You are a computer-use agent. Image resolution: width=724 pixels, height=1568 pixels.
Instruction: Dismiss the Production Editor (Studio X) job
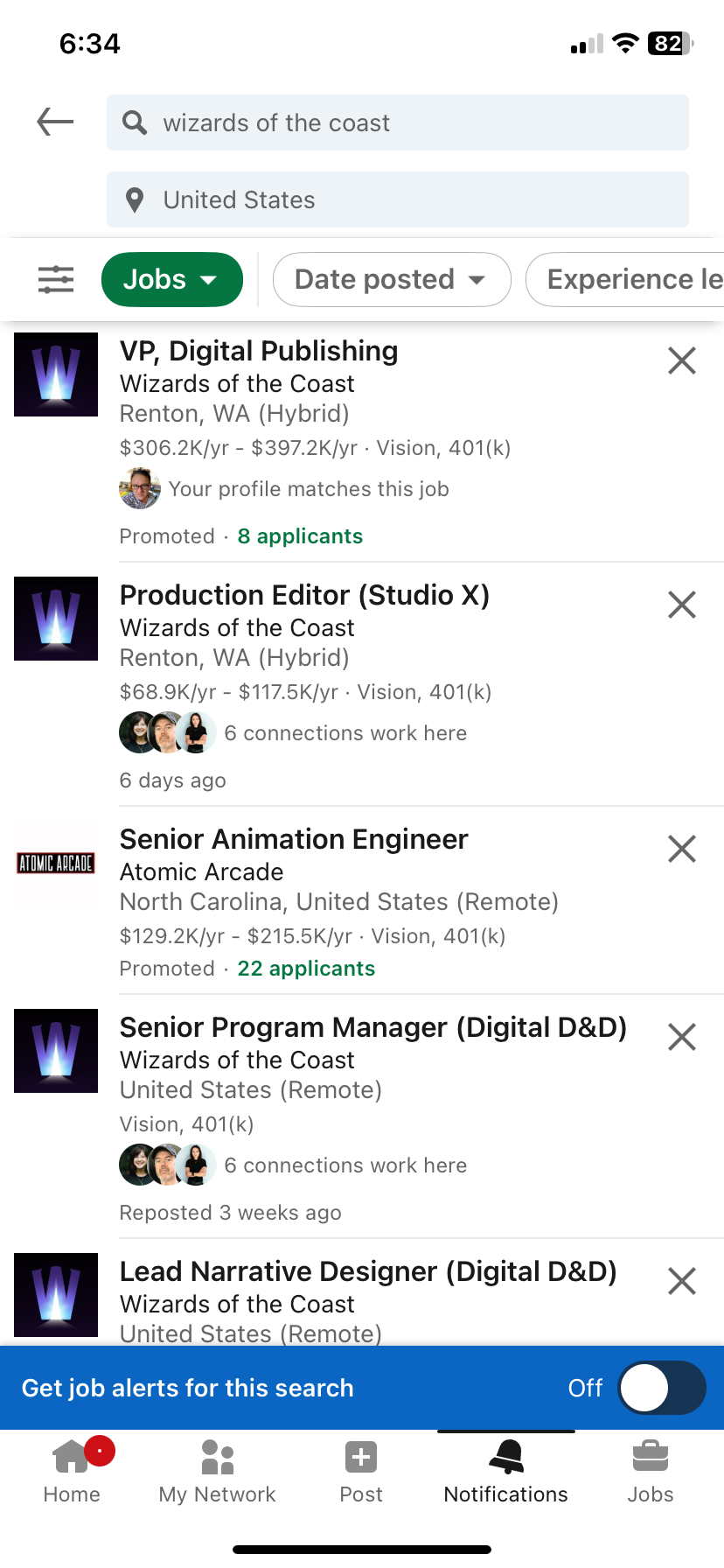pos(681,605)
